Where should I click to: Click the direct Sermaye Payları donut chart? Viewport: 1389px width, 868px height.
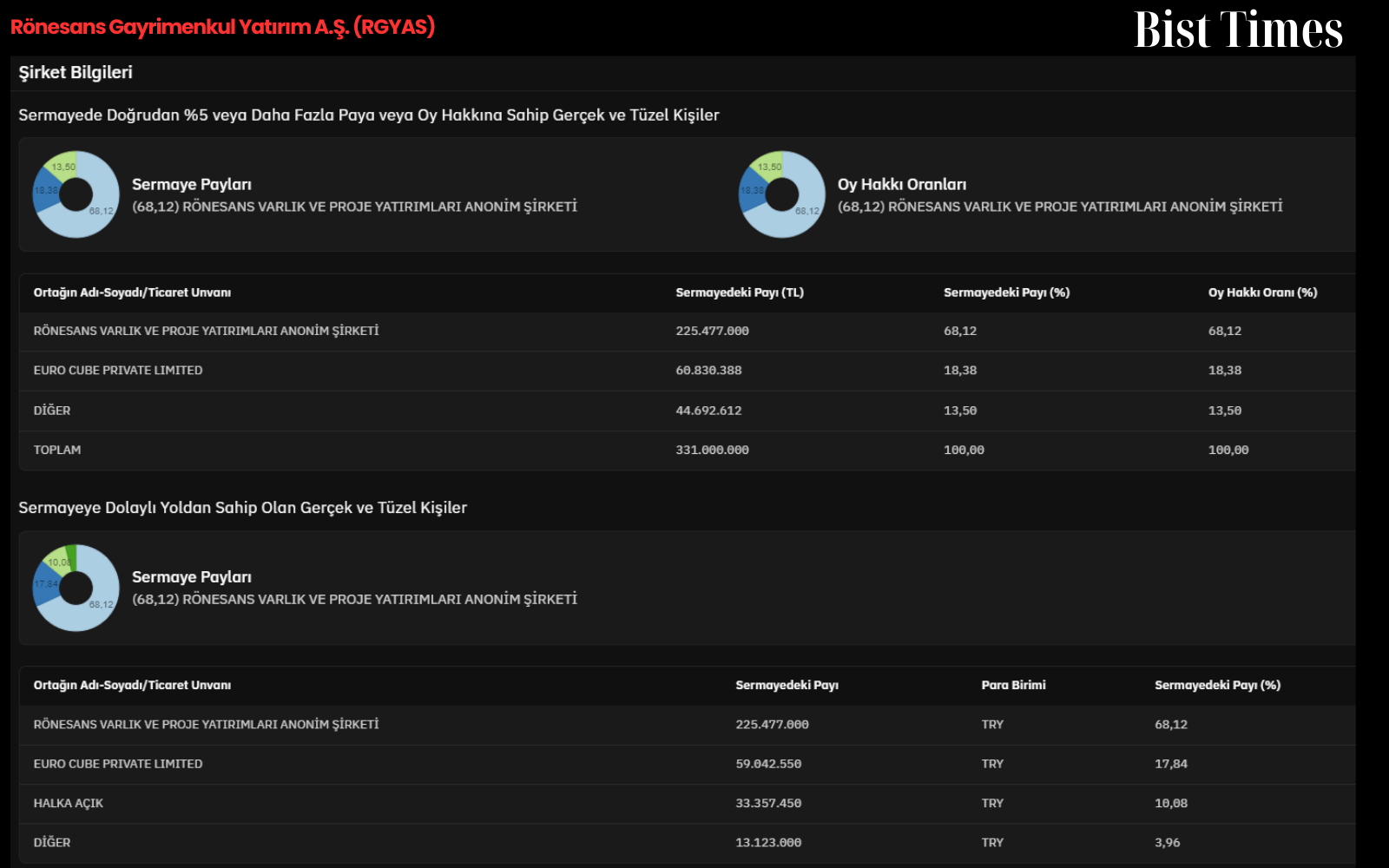(x=76, y=194)
